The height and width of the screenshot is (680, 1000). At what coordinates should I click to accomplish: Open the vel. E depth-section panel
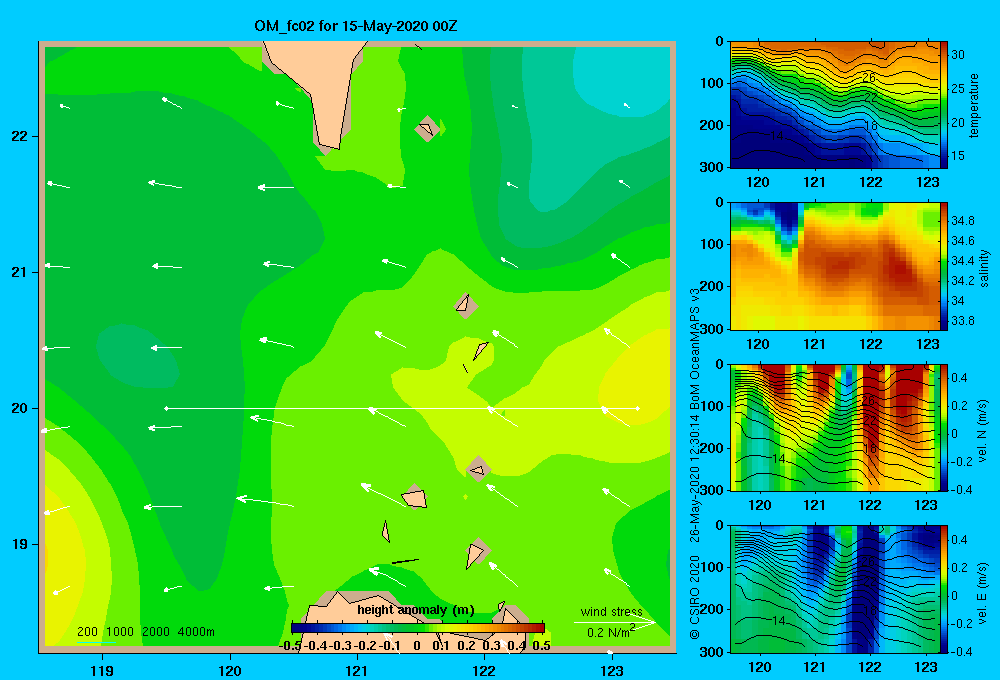834,589
